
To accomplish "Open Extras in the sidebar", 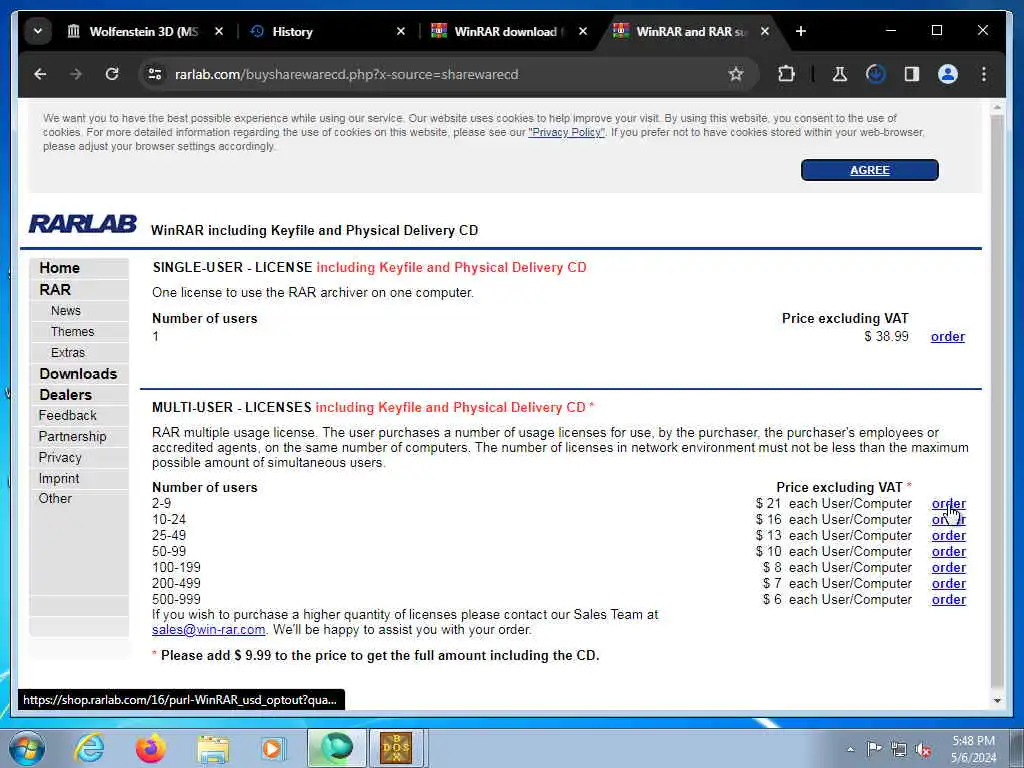I will click(68, 353).
